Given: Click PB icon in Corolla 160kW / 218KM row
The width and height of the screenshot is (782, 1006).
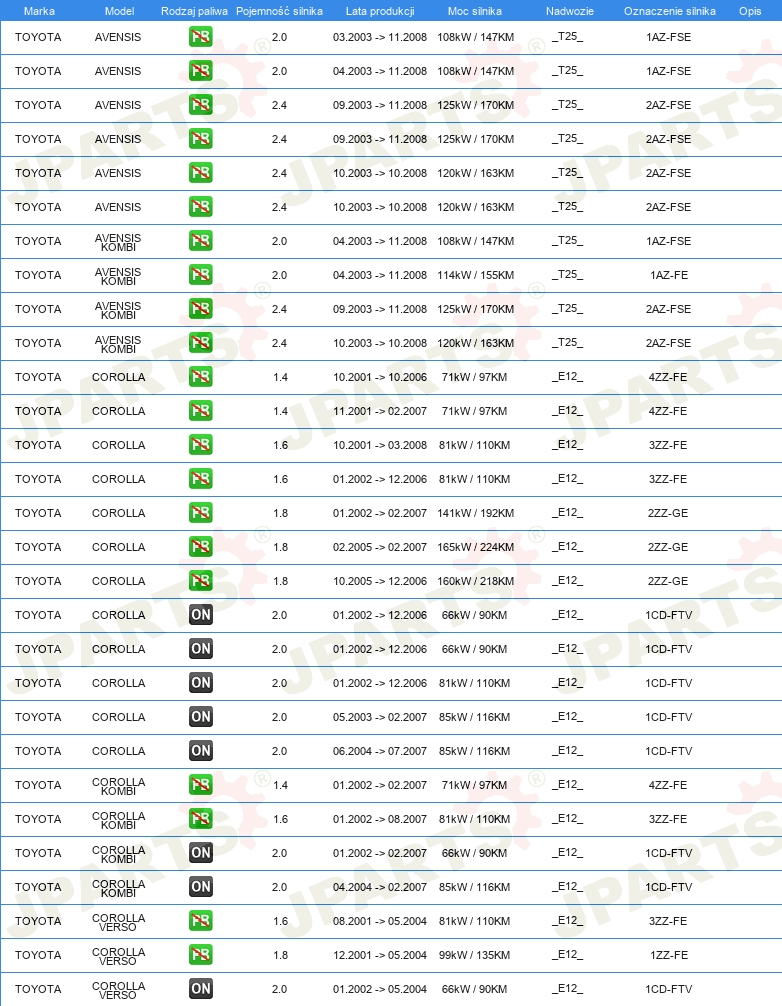Looking at the screenshot, I should (x=201, y=581).
